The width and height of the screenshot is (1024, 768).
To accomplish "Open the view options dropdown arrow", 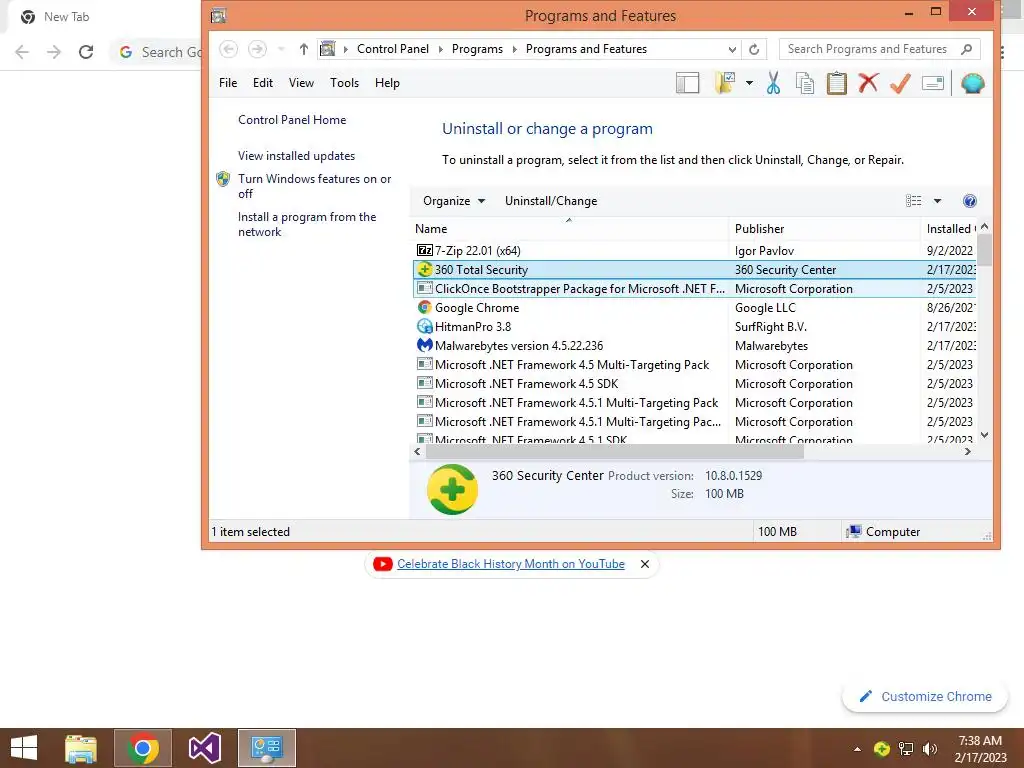I will [x=937, y=201].
